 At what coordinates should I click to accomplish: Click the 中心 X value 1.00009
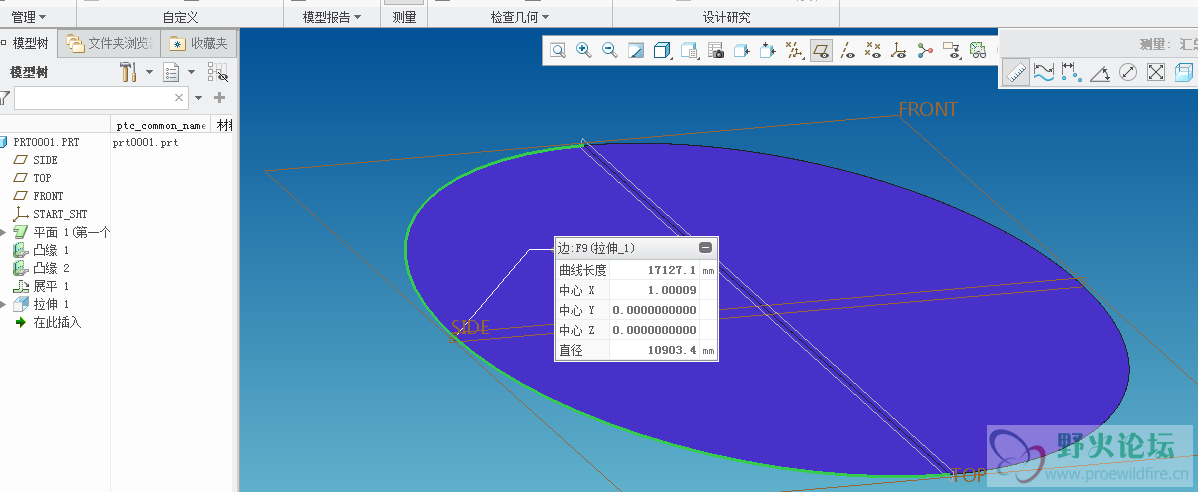coord(674,290)
